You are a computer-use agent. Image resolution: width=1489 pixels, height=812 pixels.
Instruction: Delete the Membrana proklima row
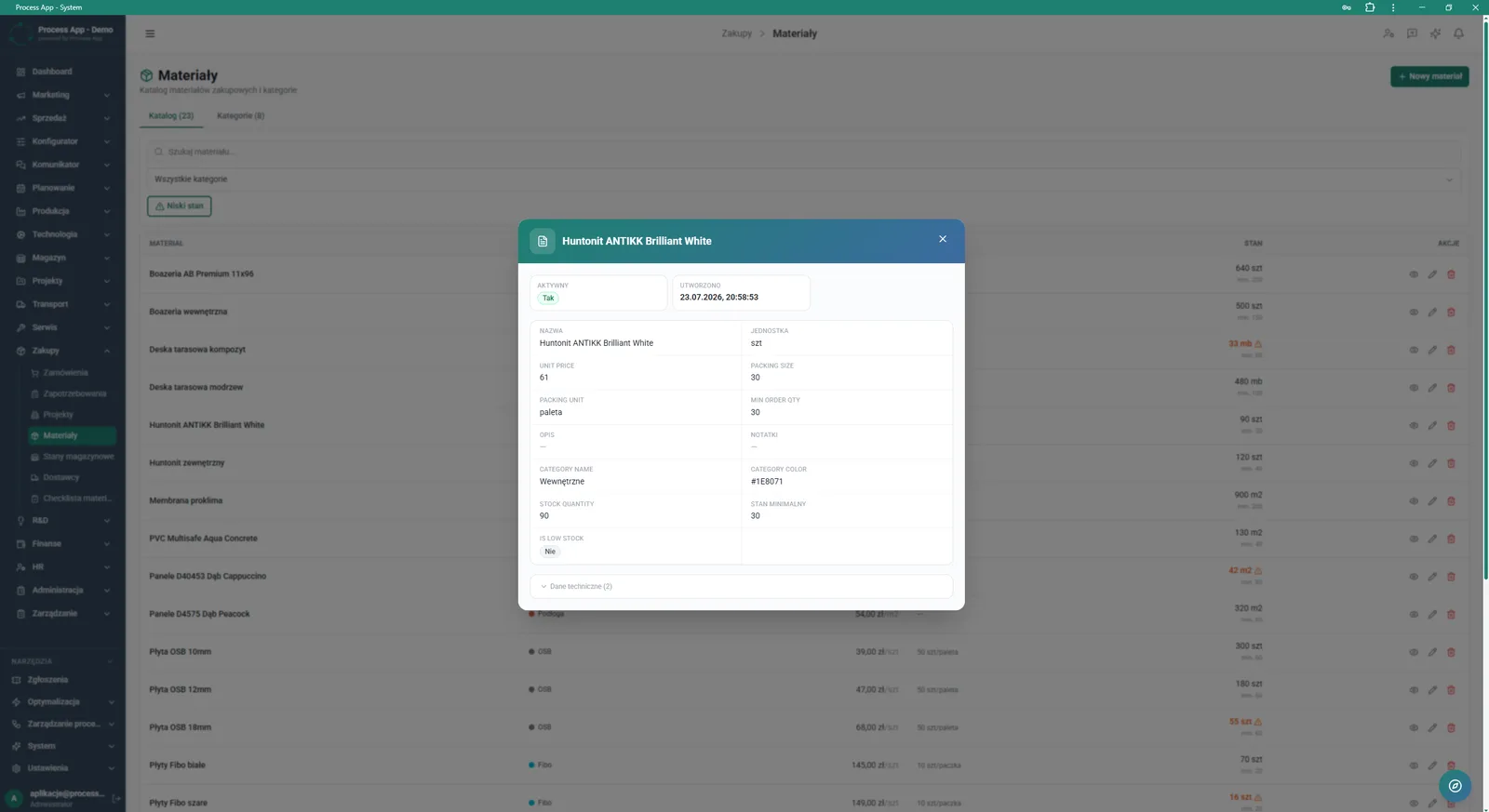[1451, 501]
